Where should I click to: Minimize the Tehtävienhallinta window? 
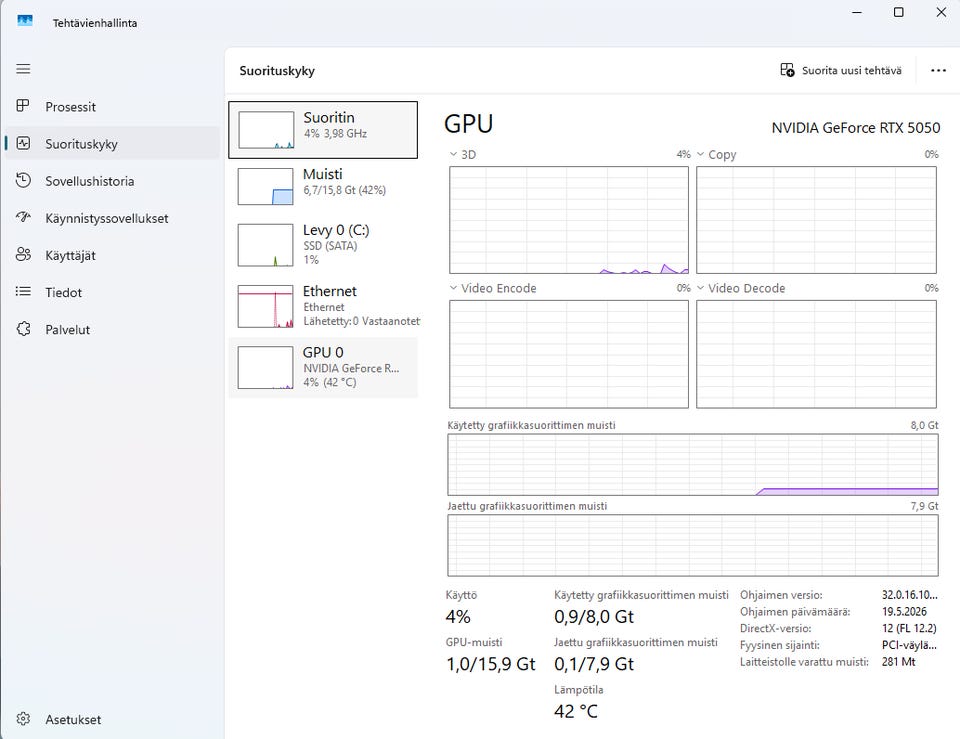857,12
